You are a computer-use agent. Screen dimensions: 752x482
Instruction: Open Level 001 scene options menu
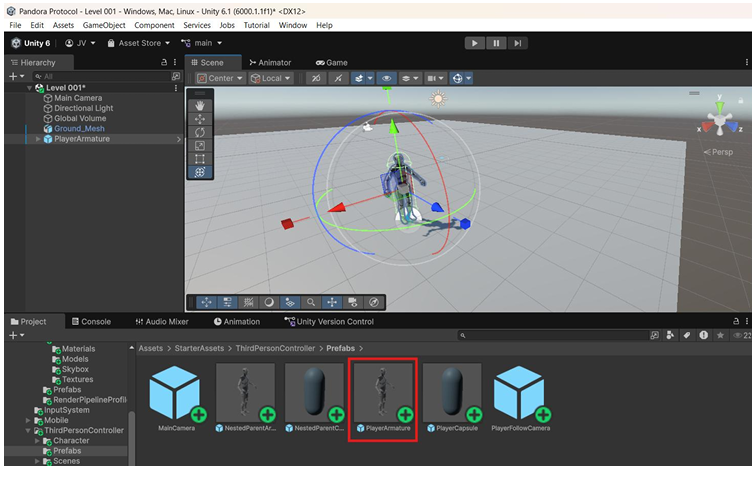coord(176,88)
